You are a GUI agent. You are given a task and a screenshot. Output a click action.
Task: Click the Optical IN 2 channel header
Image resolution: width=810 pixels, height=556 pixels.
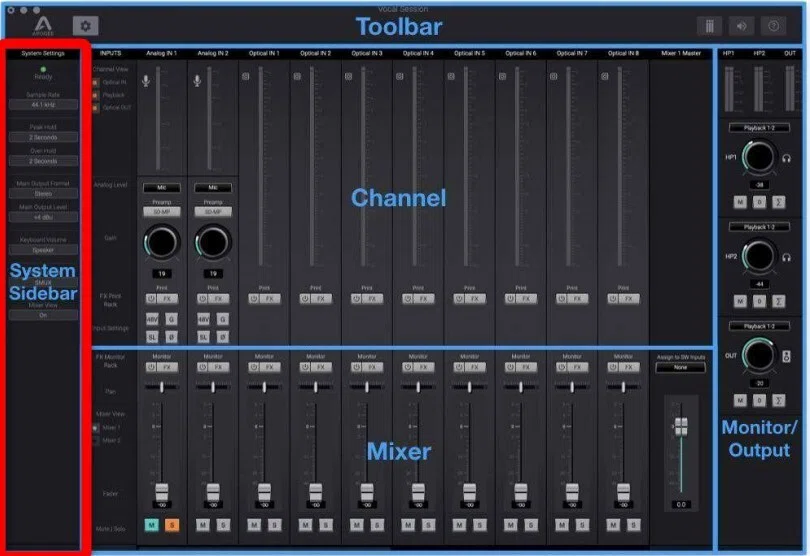pos(316,53)
